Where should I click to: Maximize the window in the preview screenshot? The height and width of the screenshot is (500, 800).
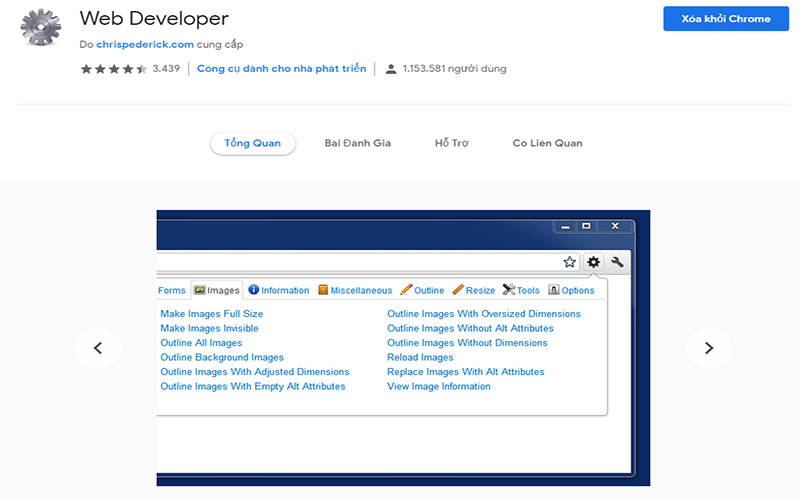pyautogui.click(x=586, y=226)
